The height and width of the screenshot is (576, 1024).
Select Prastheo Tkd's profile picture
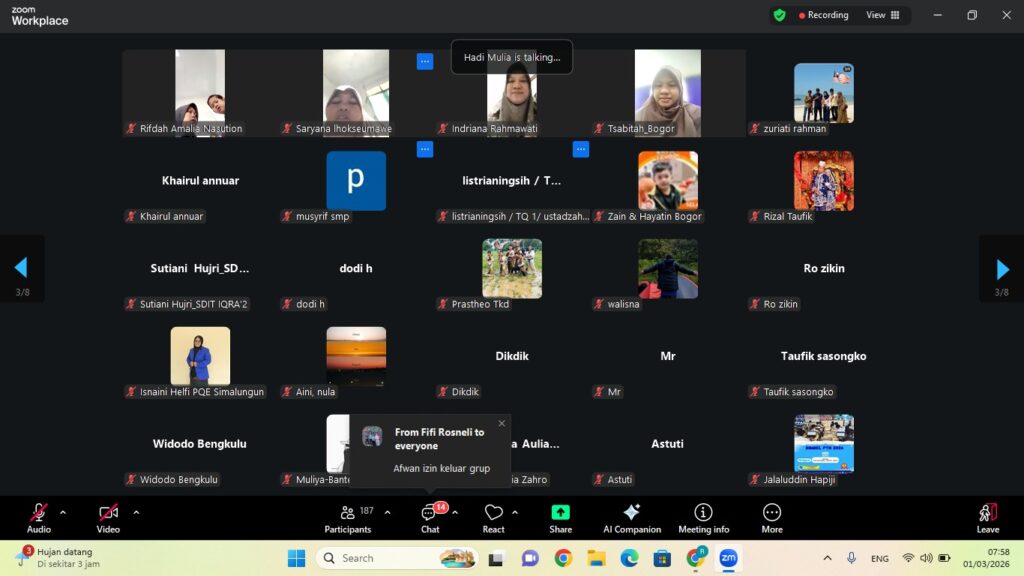[512, 268]
